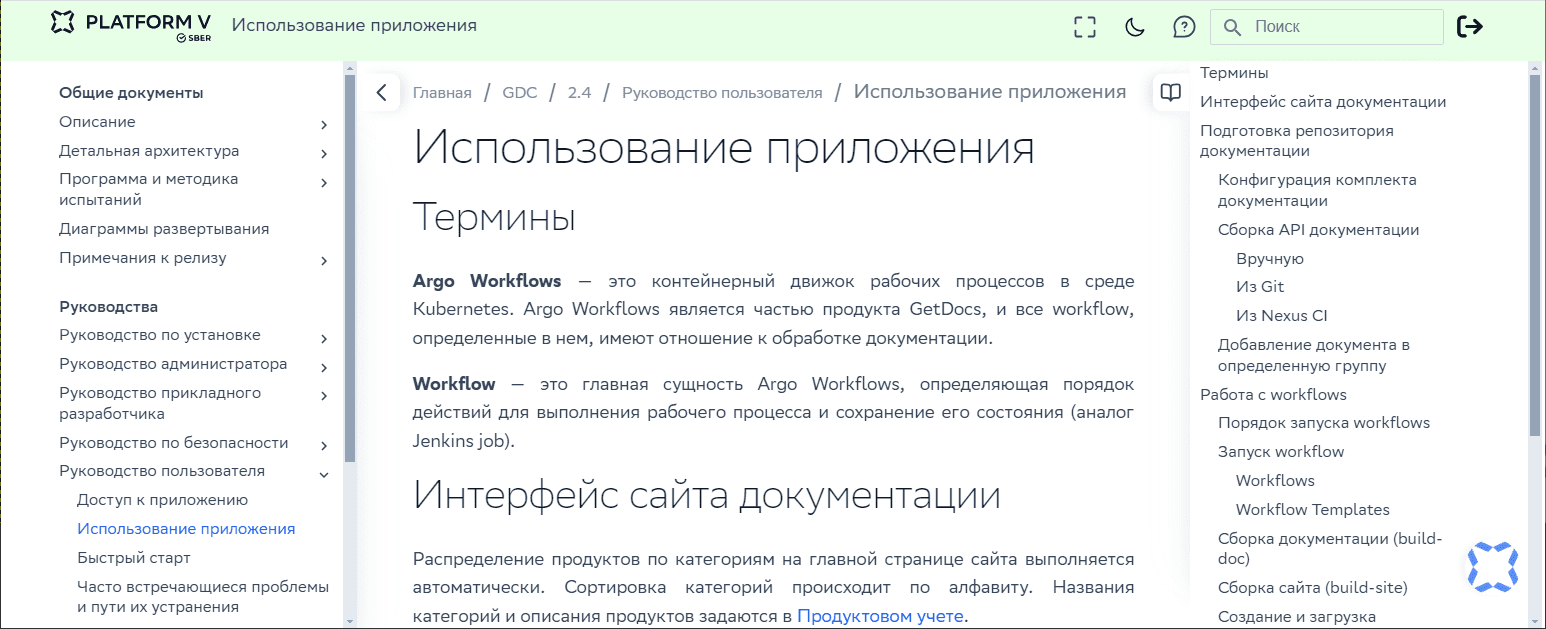Click the book icon beside the breadcrumbs

coord(1169,91)
